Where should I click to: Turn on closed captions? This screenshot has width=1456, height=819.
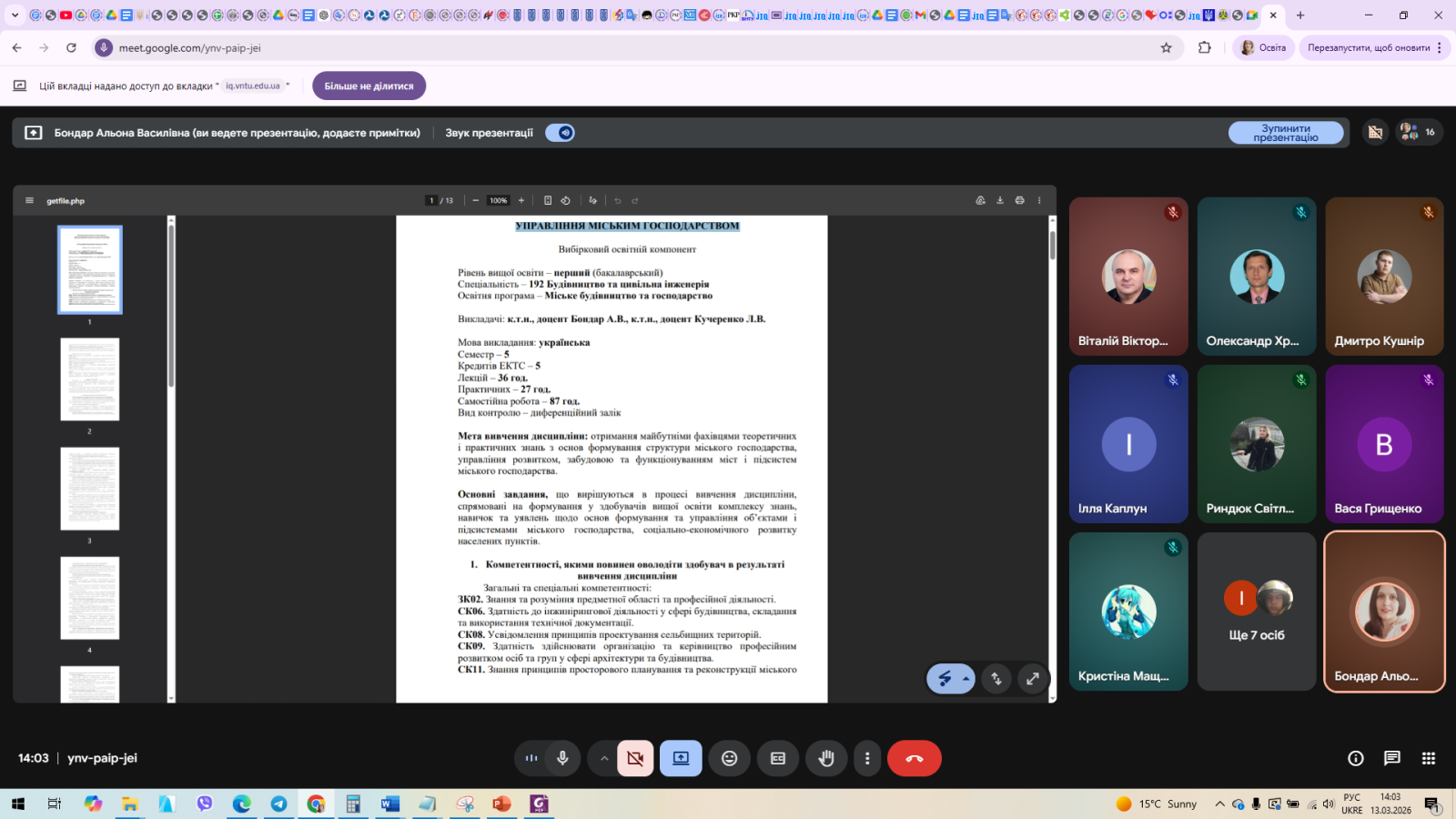(x=777, y=758)
